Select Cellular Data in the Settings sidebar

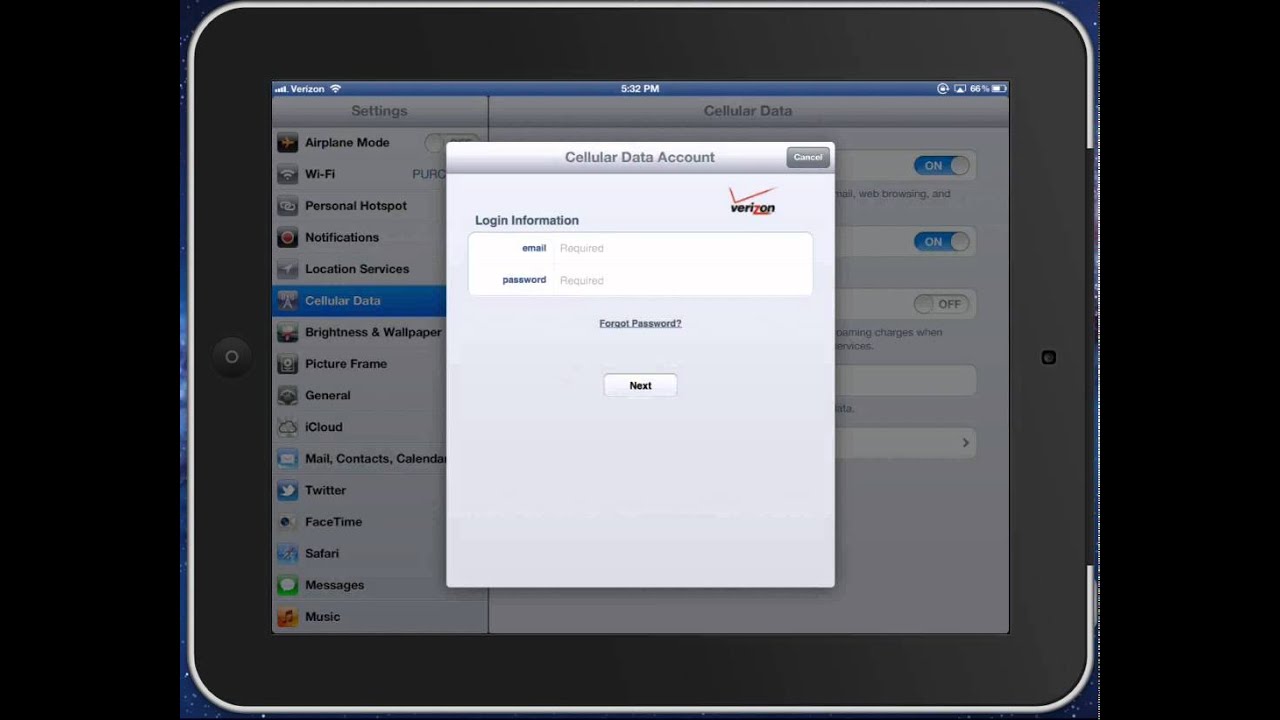pyautogui.click(x=360, y=301)
